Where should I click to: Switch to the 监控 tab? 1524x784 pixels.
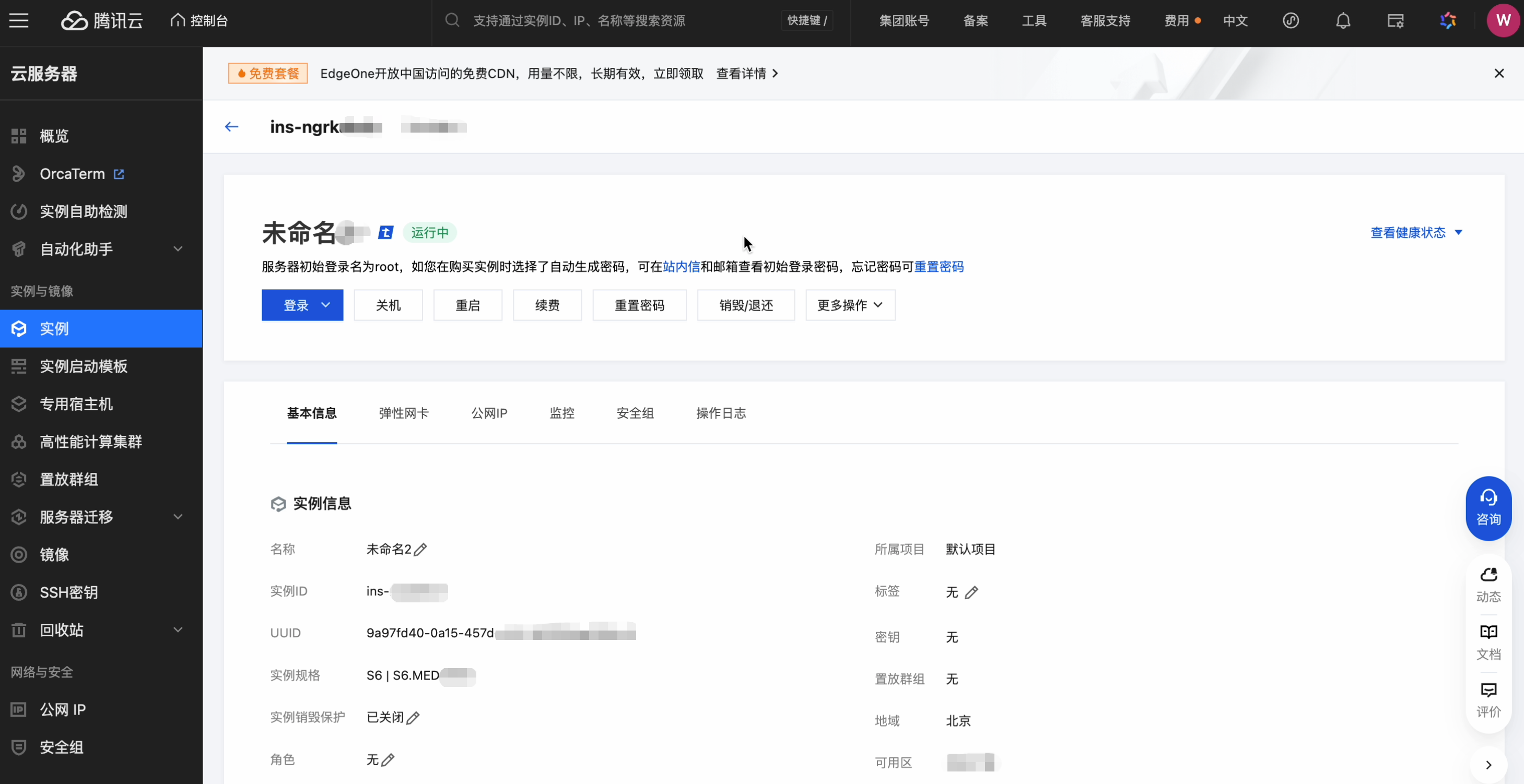tap(561, 413)
